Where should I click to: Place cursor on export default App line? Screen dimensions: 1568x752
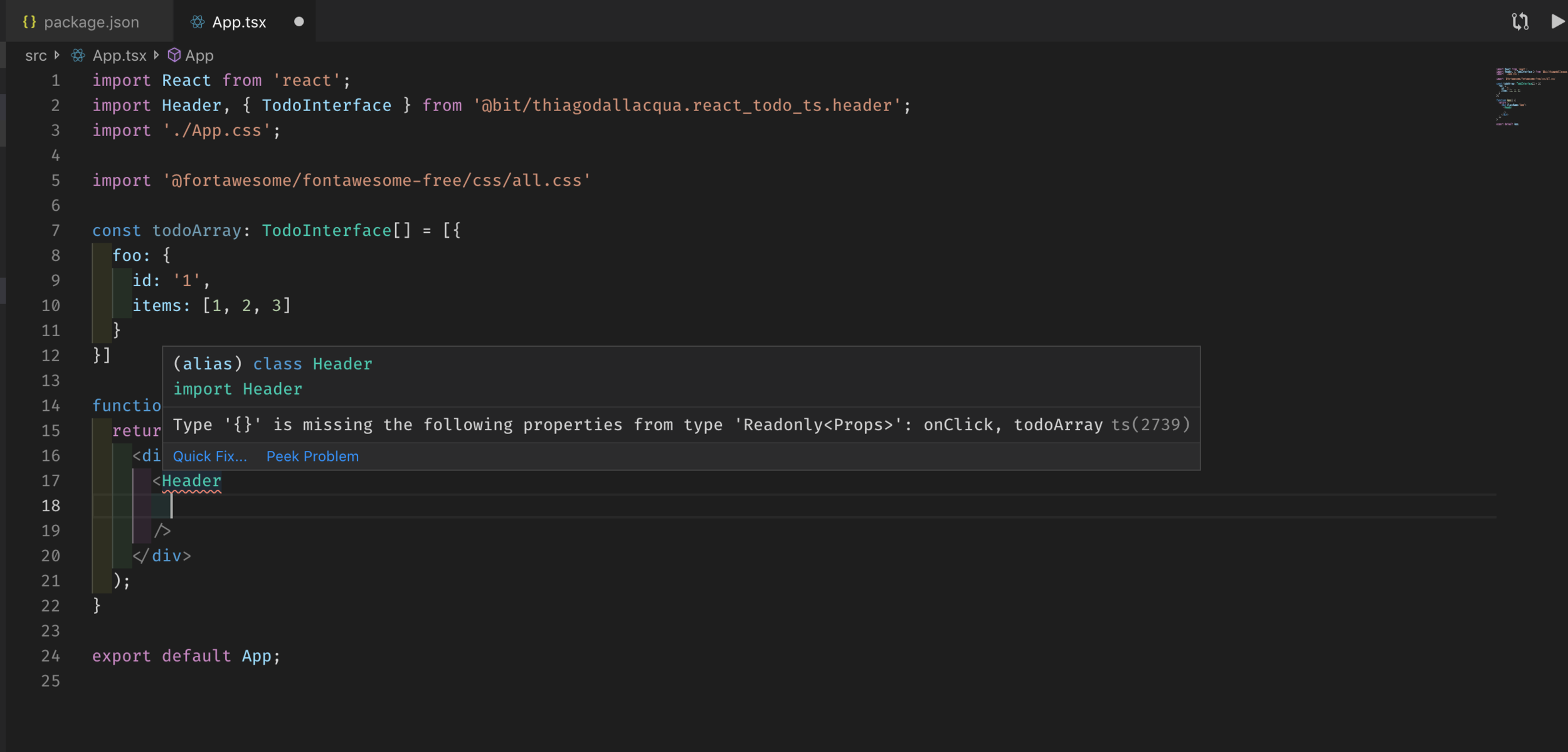186,656
